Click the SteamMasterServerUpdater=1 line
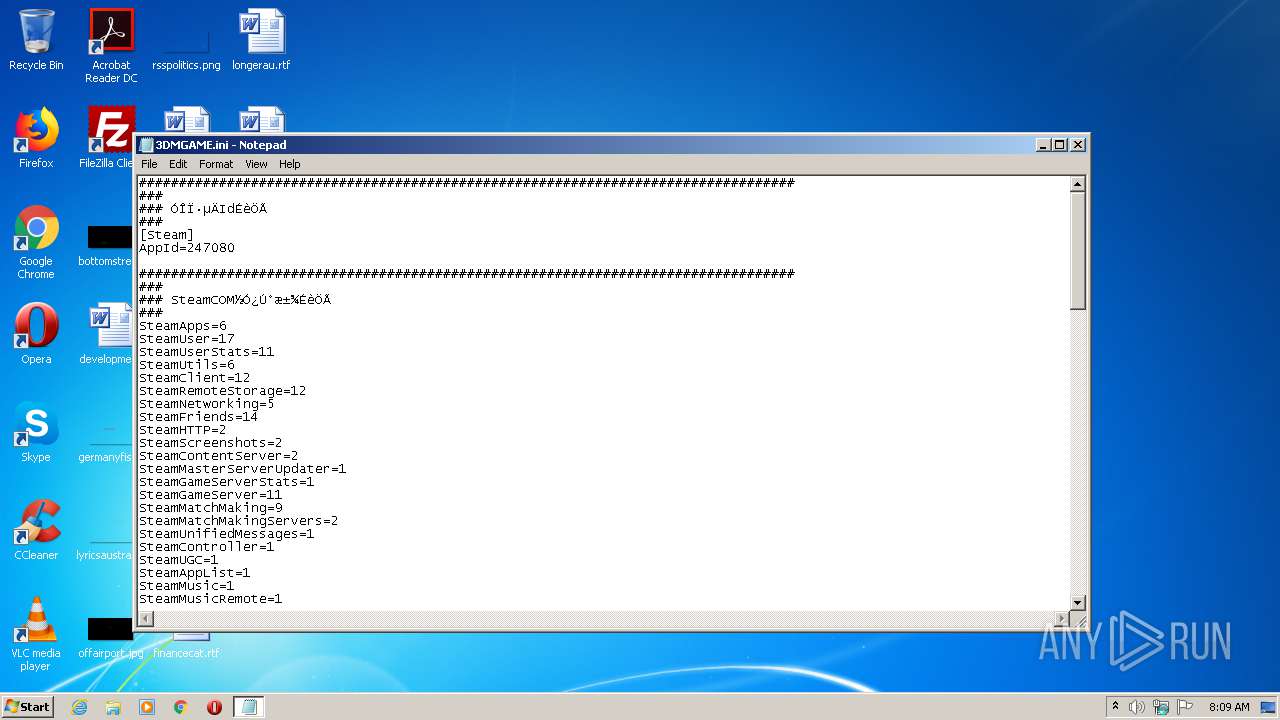1280x720 pixels. point(243,469)
